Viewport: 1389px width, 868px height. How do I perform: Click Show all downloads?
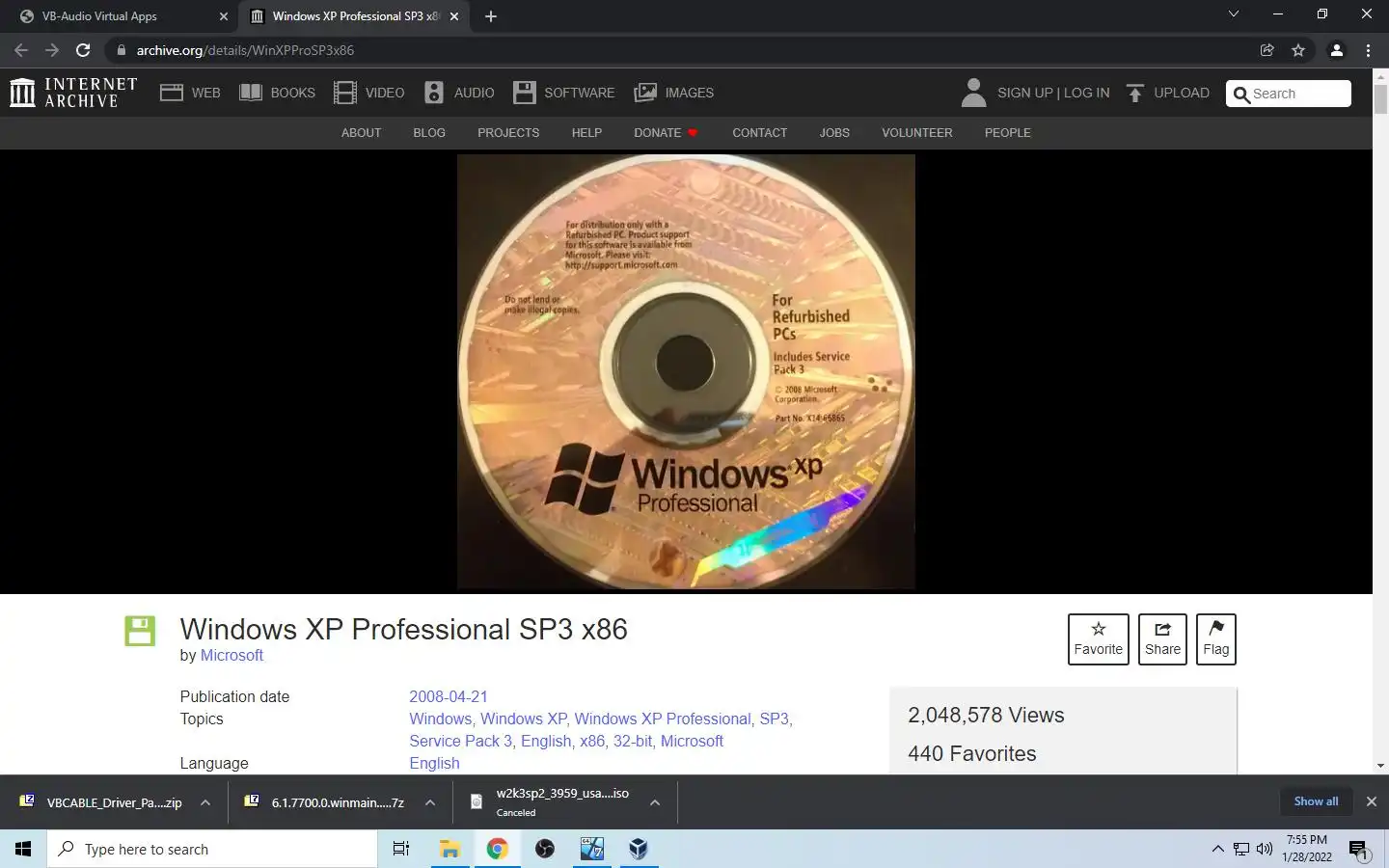pos(1316,801)
